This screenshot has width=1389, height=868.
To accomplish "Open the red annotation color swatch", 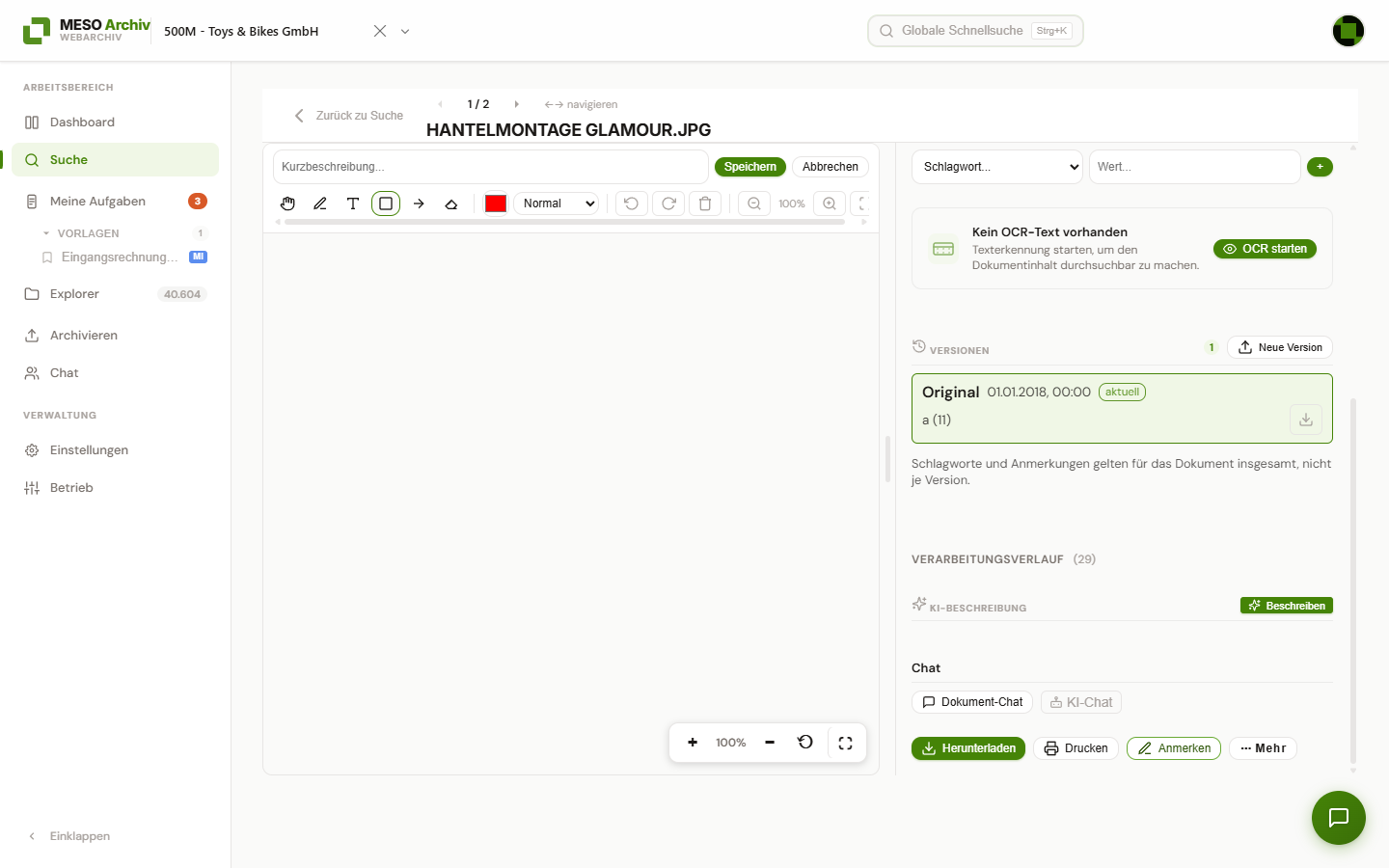I will (x=496, y=203).
